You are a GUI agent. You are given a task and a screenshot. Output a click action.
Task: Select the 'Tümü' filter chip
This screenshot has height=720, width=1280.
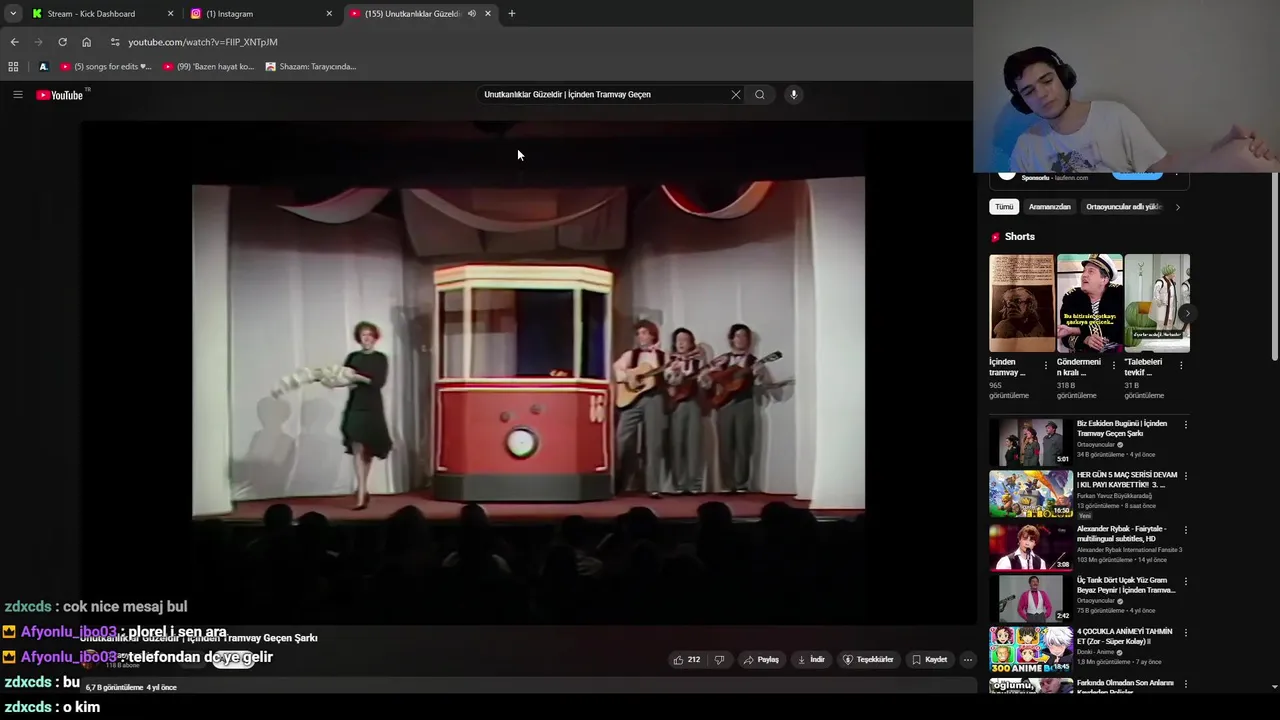point(1004,207)
